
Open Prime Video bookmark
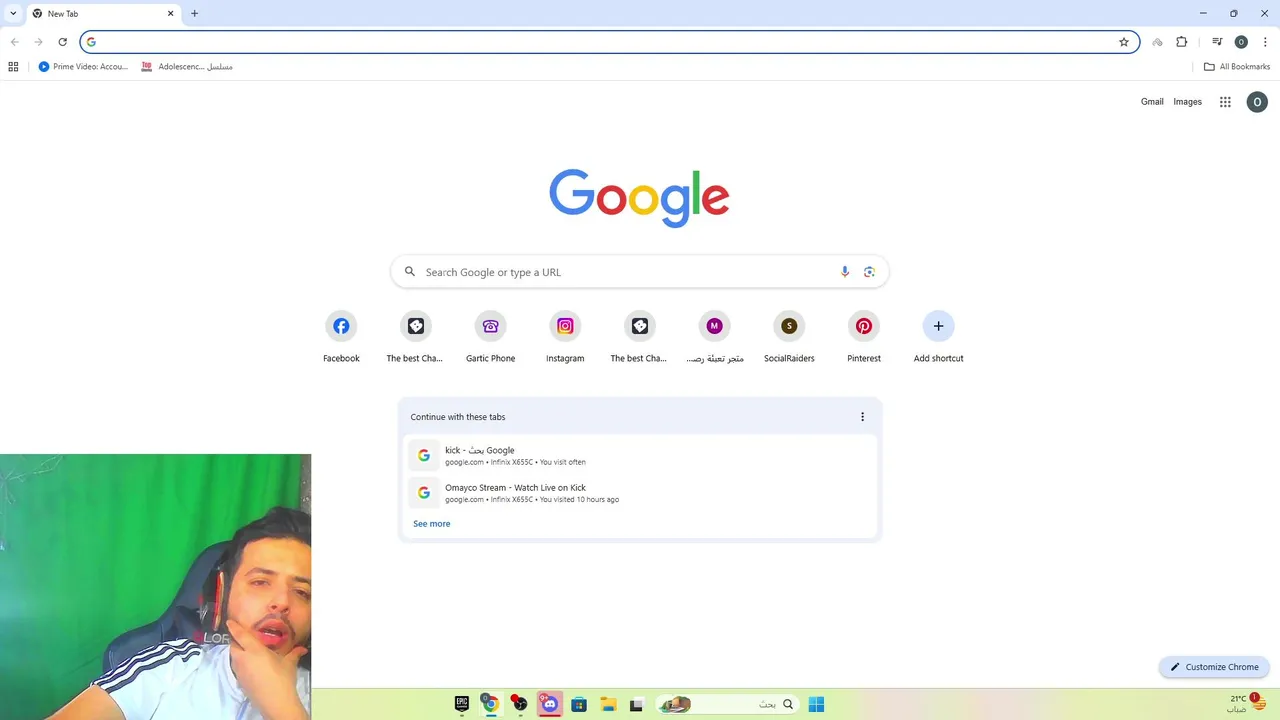pos(83,67)
